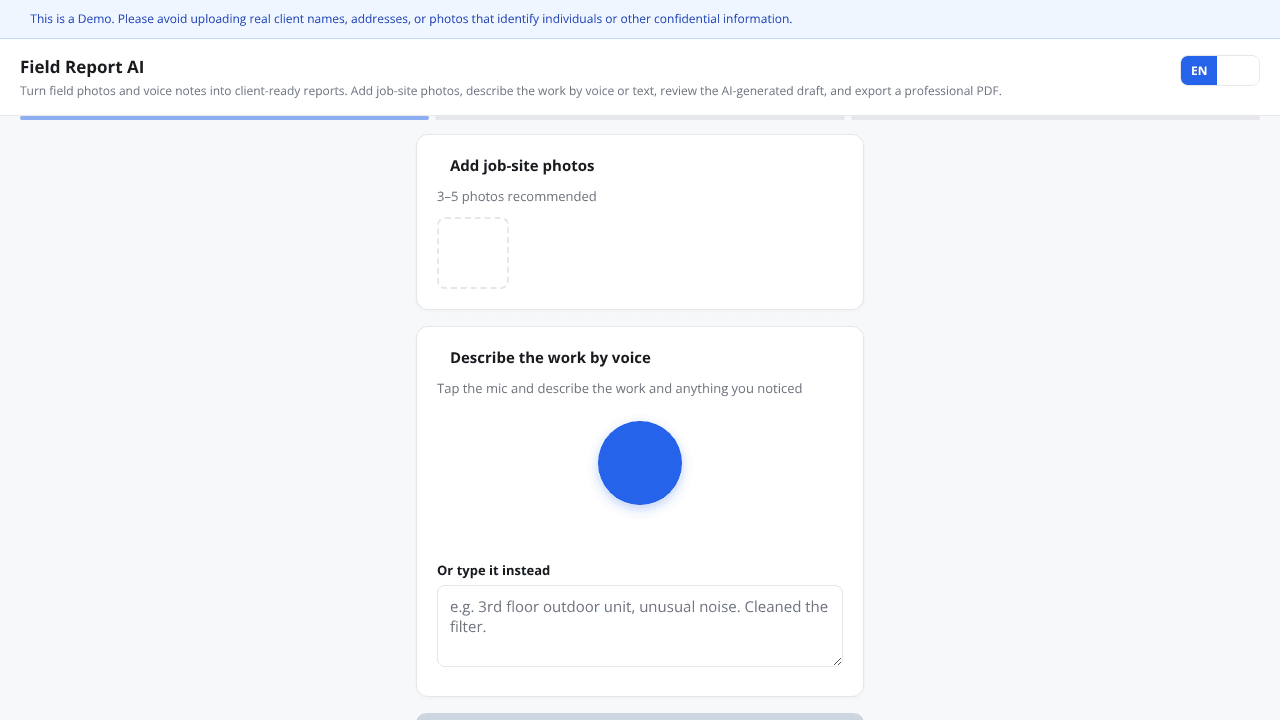The height and width of the screenshot is (720, 1280).
Task: Select the third progress step bar
Action: point(1055,118)
